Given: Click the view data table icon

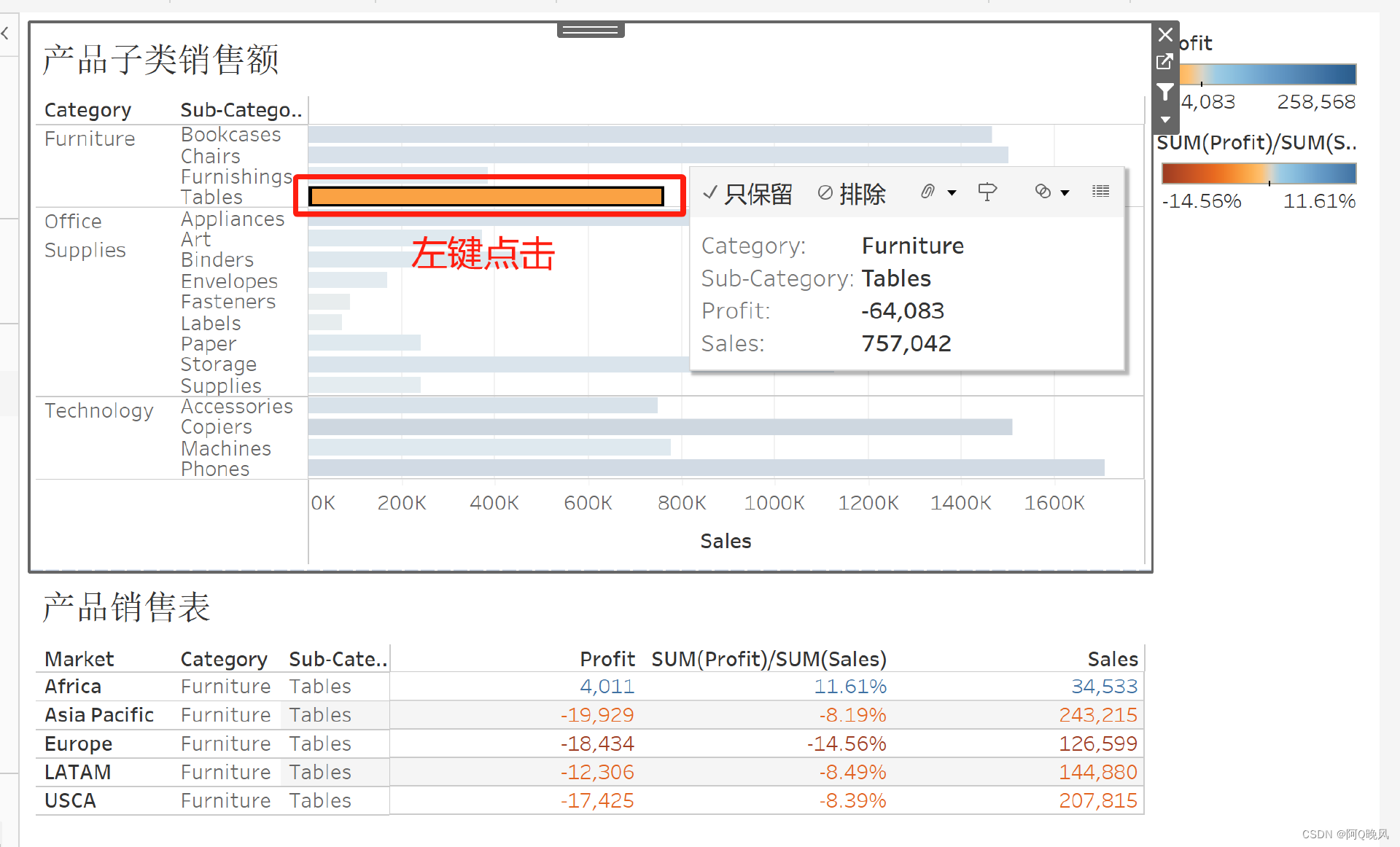Looking at the screenshot, I should (x=1100, y=191).
